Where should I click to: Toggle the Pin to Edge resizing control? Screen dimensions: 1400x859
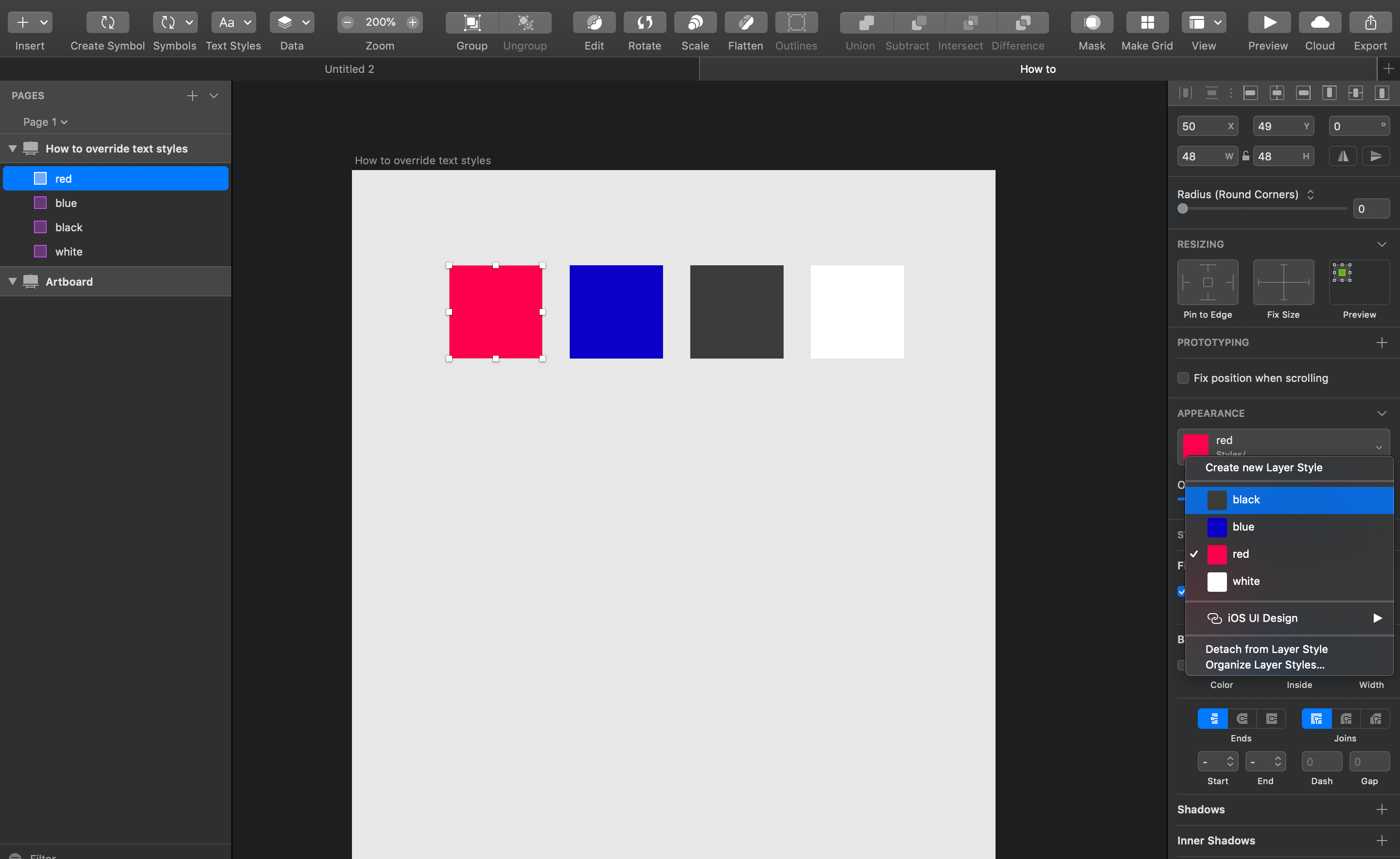tap(1207, 282)
